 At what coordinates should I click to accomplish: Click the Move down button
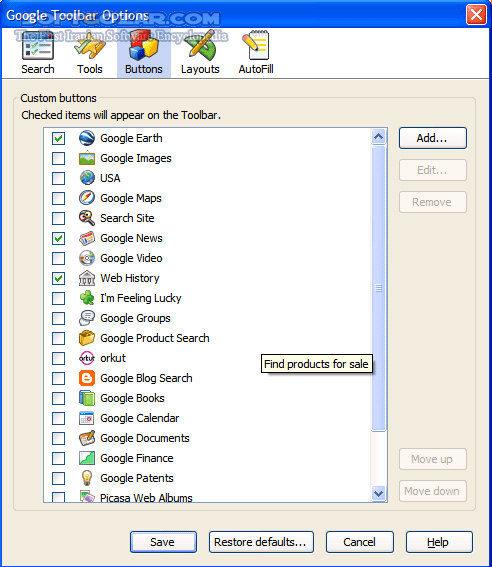click(x=433, y=491)
